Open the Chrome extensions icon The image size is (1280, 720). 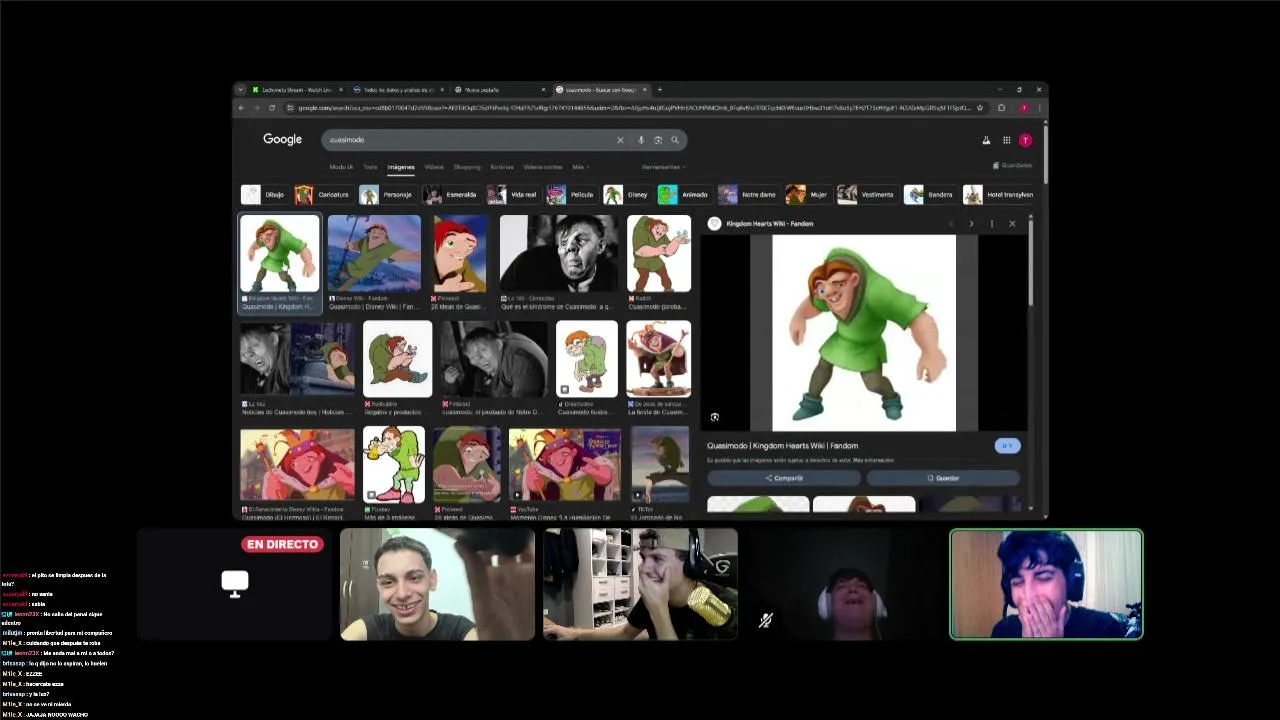pyautogui.click(x=1001, y=108)
